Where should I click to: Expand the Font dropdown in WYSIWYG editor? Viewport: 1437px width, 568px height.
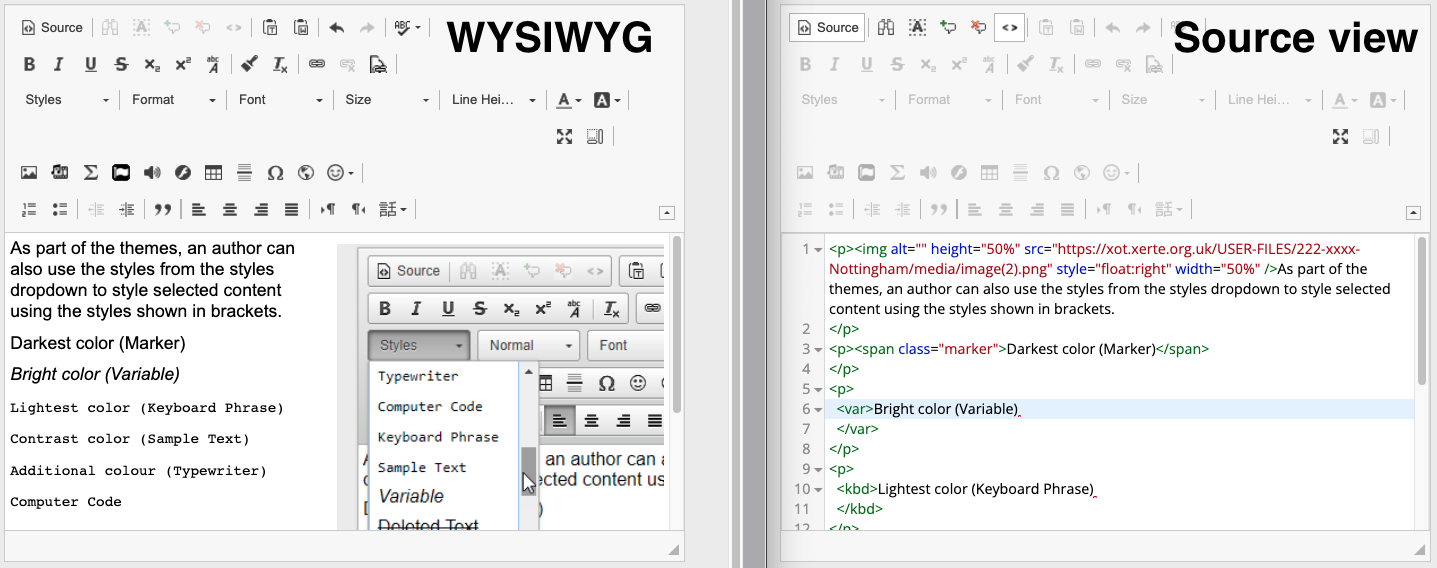tap(280, 100)
